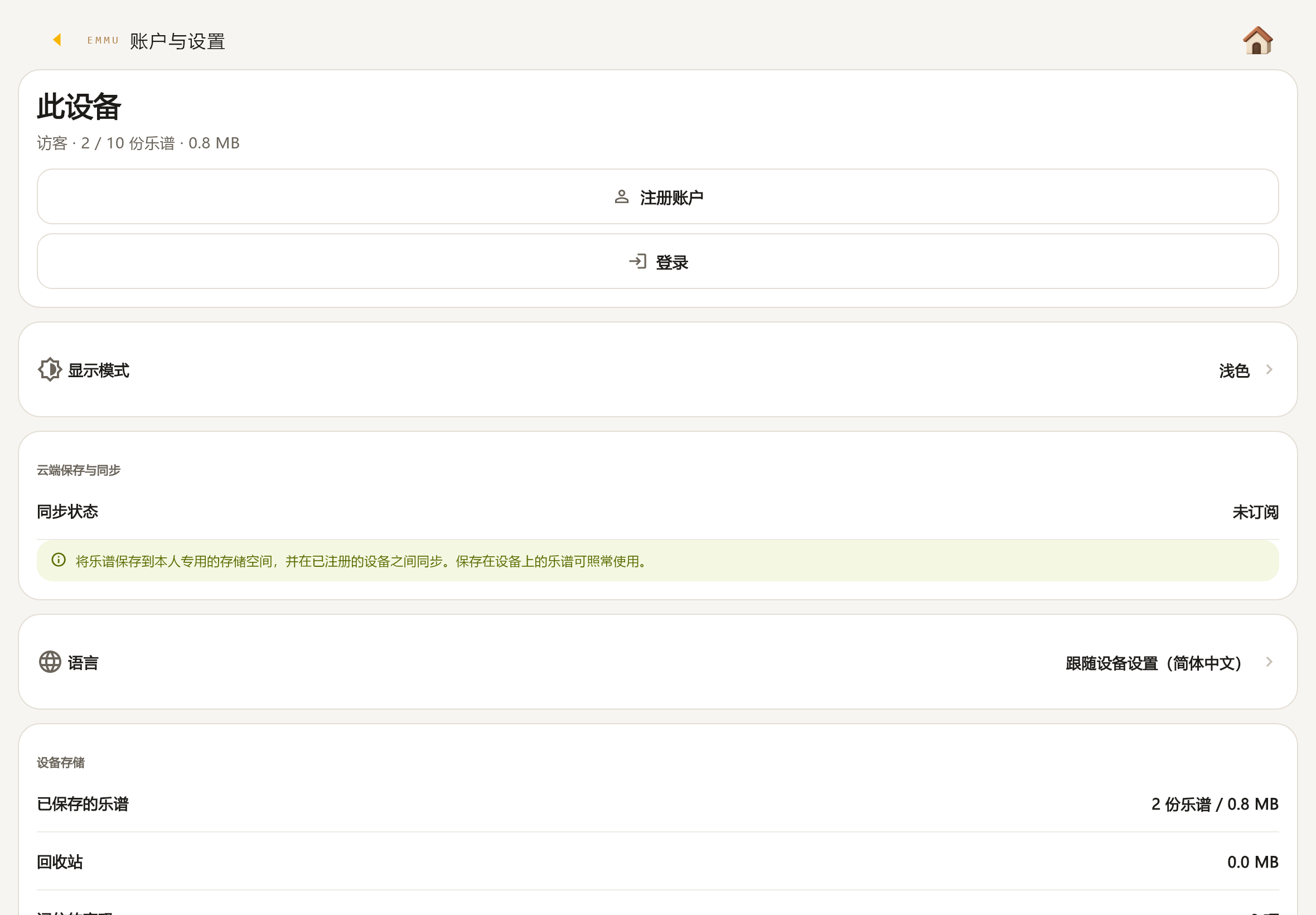This screenshot has height=915, width=1316.
Task: Click the 设备存储 section header
Action: pos(61,763)
